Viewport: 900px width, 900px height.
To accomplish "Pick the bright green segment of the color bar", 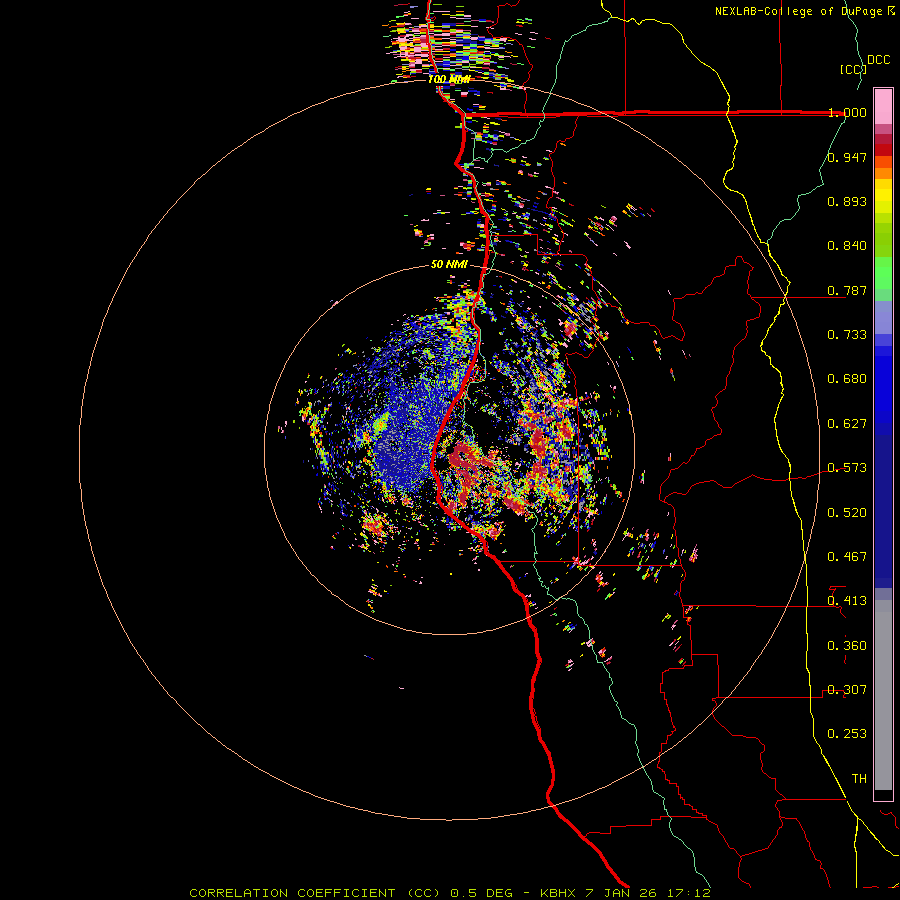I will click(x=883, y=273).
